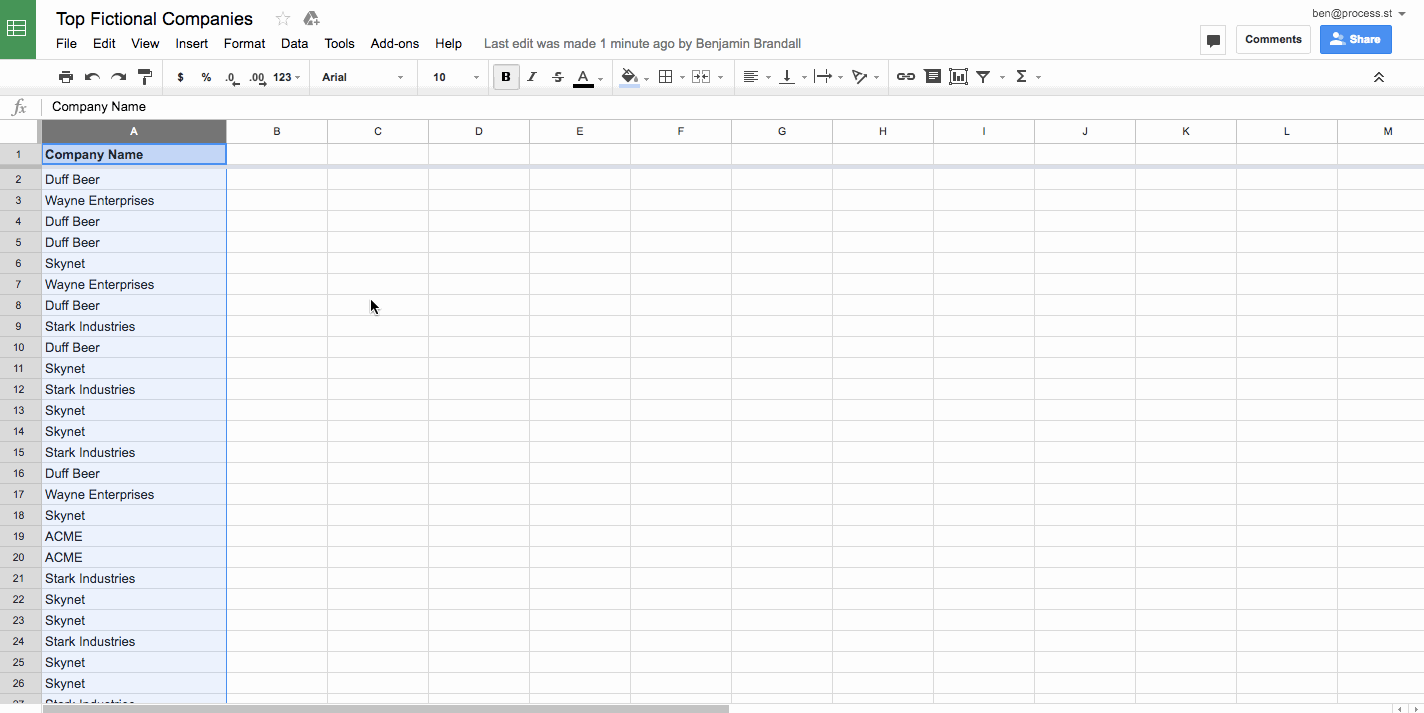
Task: Insert a comment from the toolbar
Action: pyautogui.click(x=932, y=77)
